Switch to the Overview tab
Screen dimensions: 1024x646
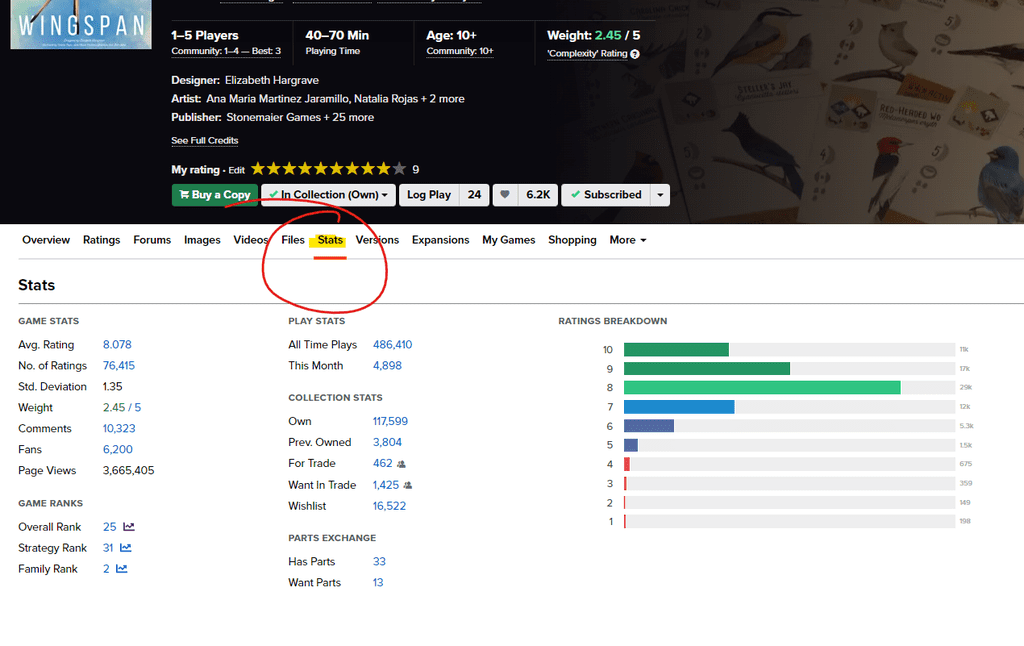[46, 240]
